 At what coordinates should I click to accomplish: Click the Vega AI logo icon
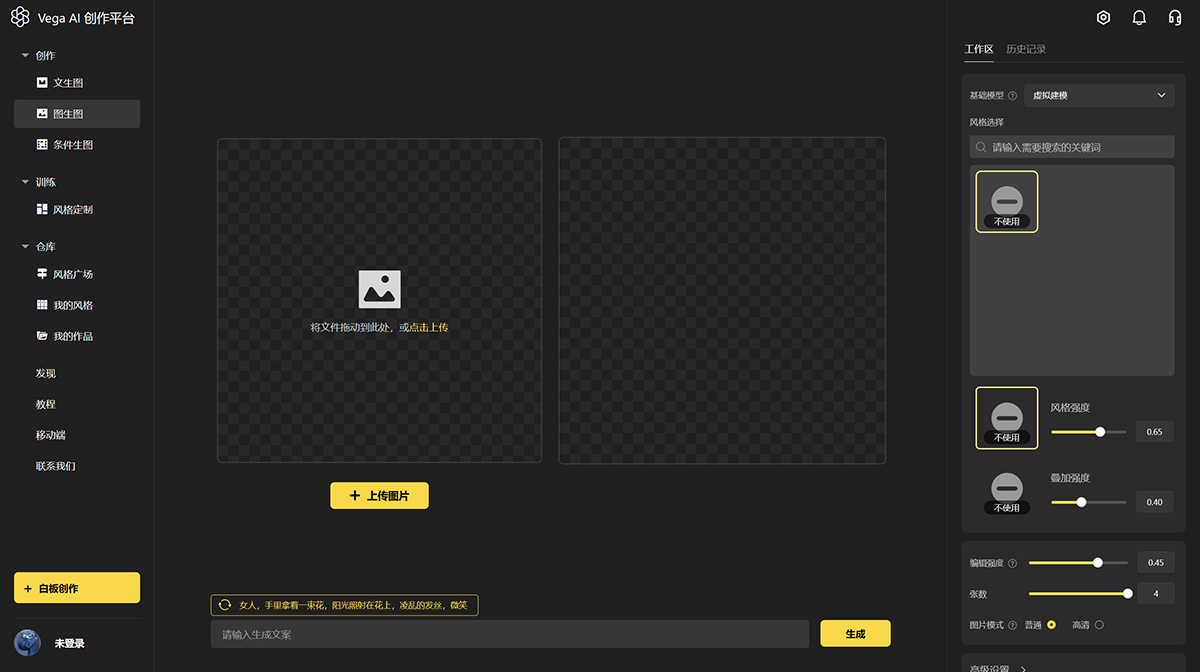point(20,18)
